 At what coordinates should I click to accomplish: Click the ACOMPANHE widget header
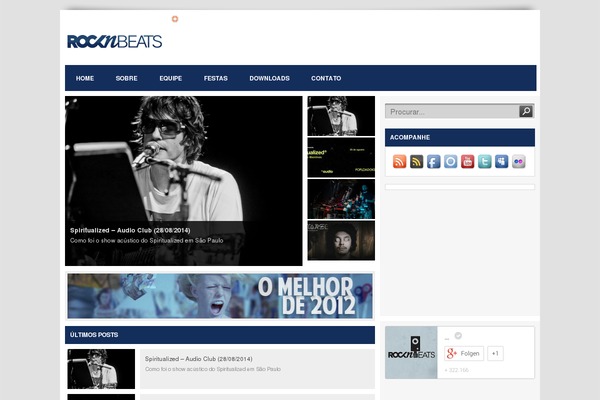pos(460,137)
